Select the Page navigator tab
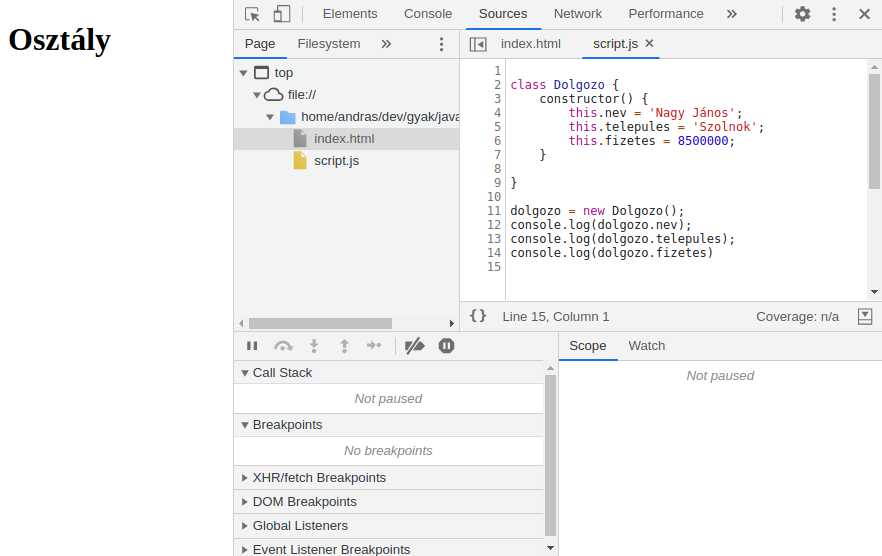This screenshot has height=556, width=882. (x=260, y=44)
